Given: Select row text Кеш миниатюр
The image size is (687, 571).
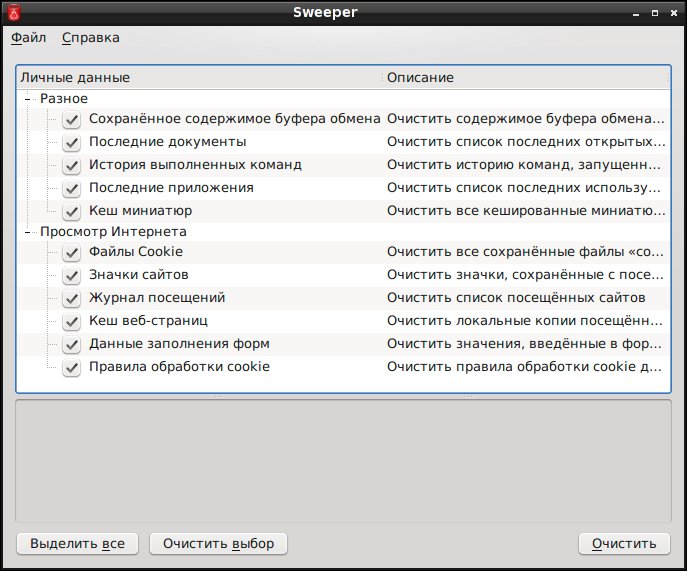Looking at the screenshot, I should click(x=141, y=211).
